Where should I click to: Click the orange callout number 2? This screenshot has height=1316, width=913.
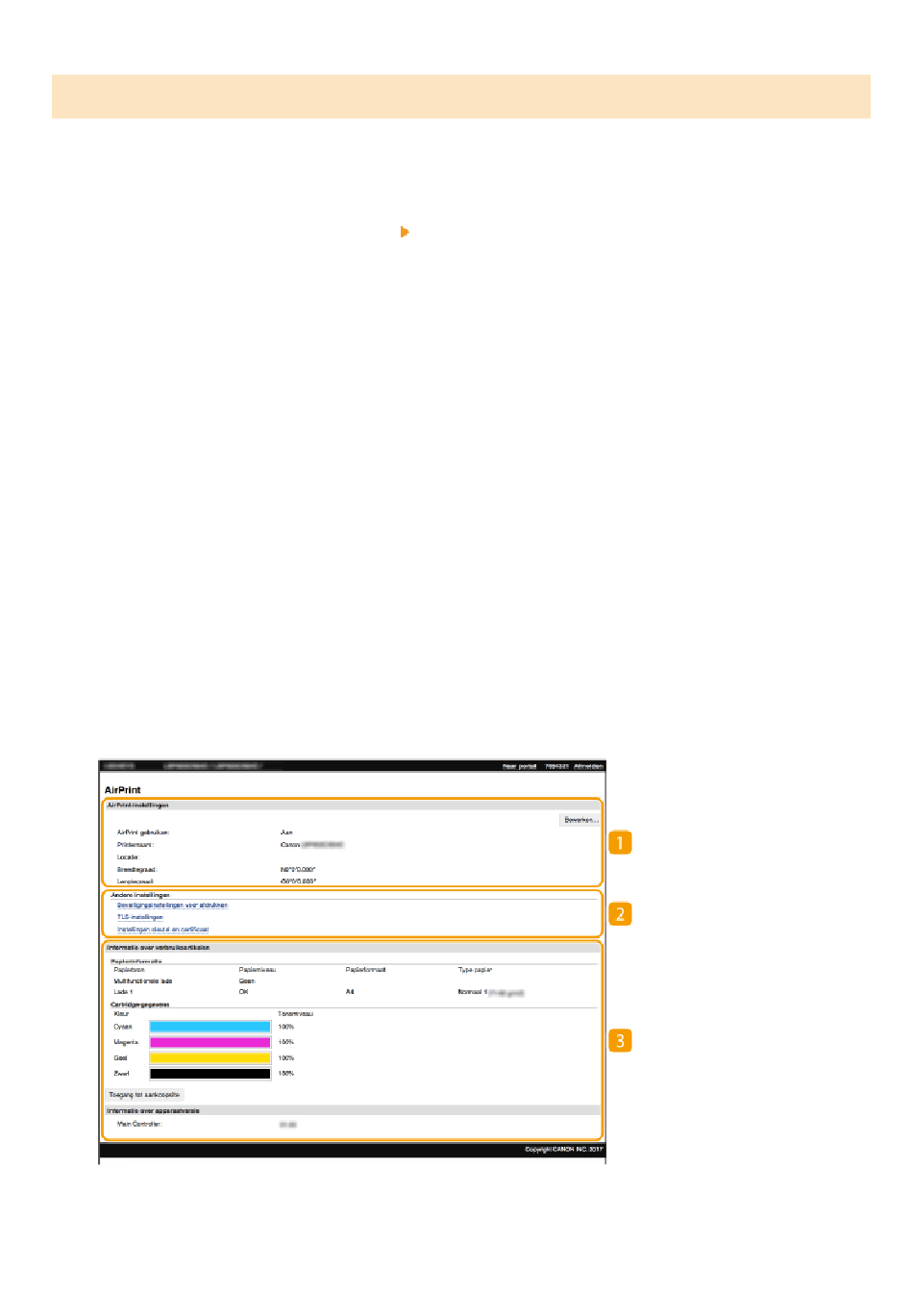[620, 913]
